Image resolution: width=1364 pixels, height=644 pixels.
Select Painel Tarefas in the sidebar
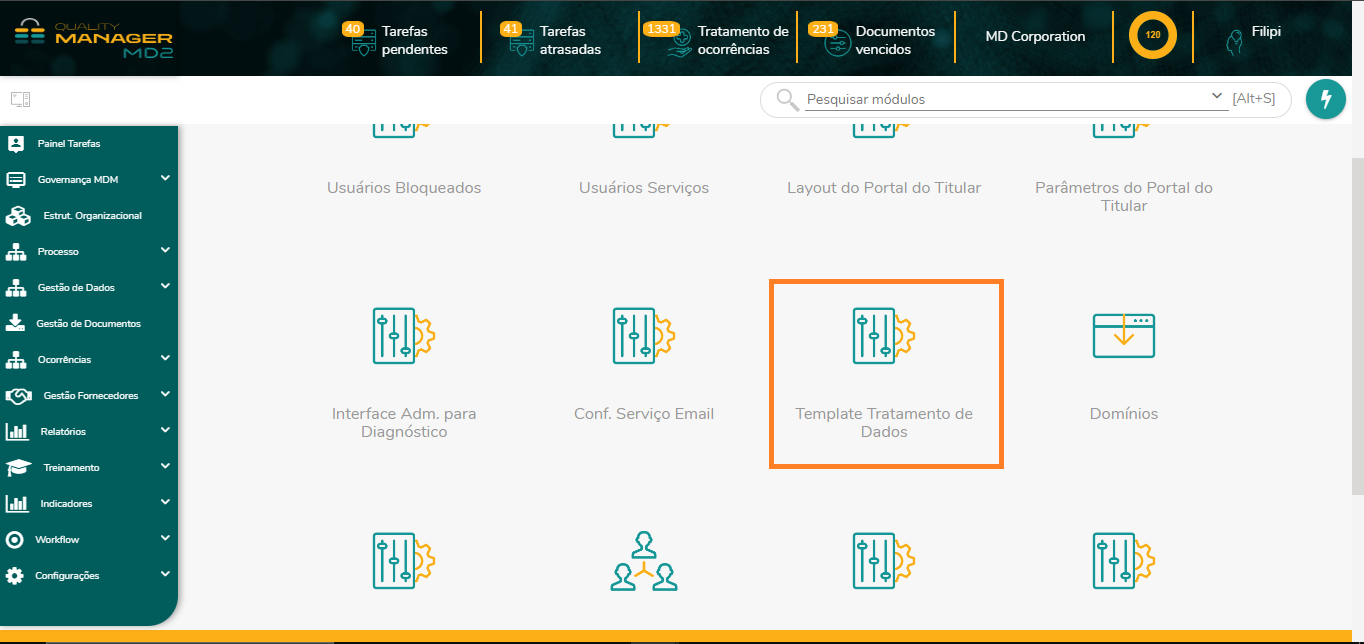tap(68, 144)
